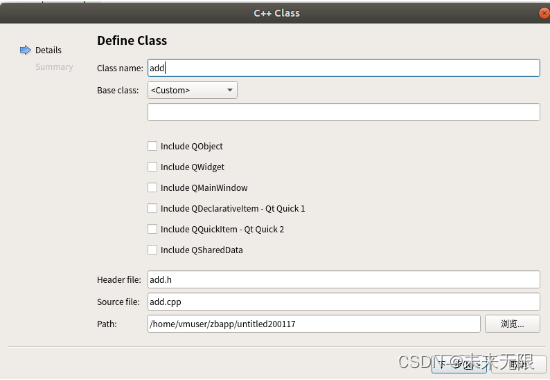
Task: Click the browse (浏览...) button
Action: tap(512, 324)
